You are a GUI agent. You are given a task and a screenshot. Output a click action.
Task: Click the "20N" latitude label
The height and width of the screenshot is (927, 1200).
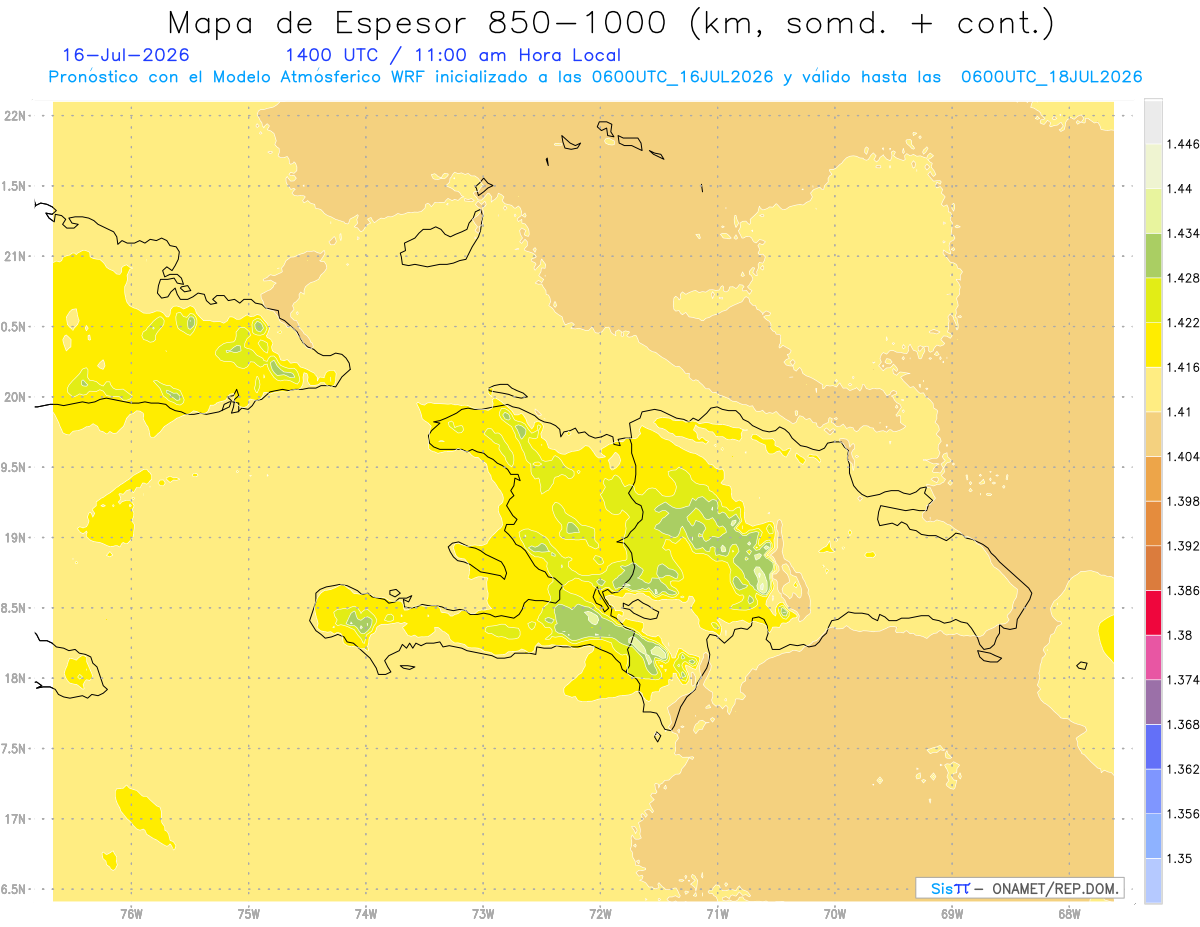pyautogui.click(x=16, y=397)
